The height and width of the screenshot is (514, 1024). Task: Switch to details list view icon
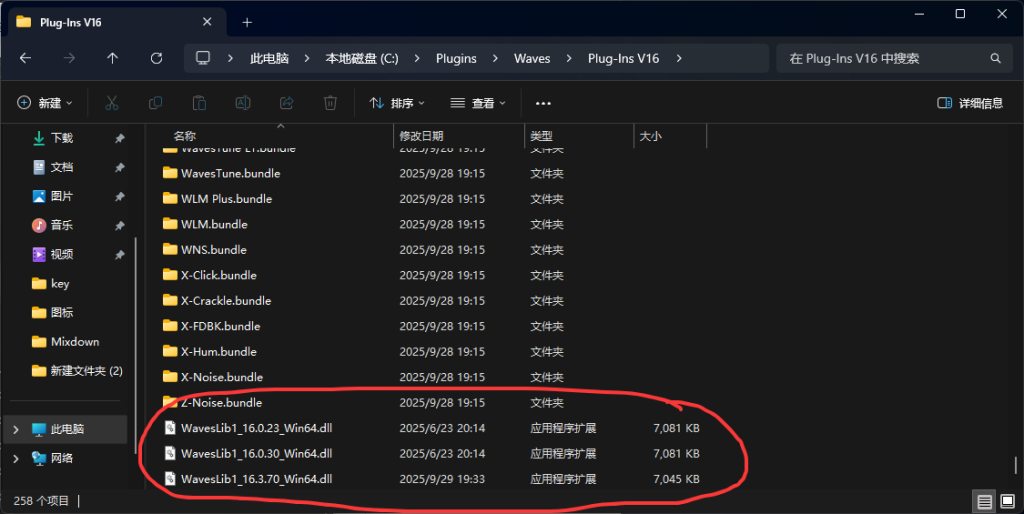coord(985,501)
